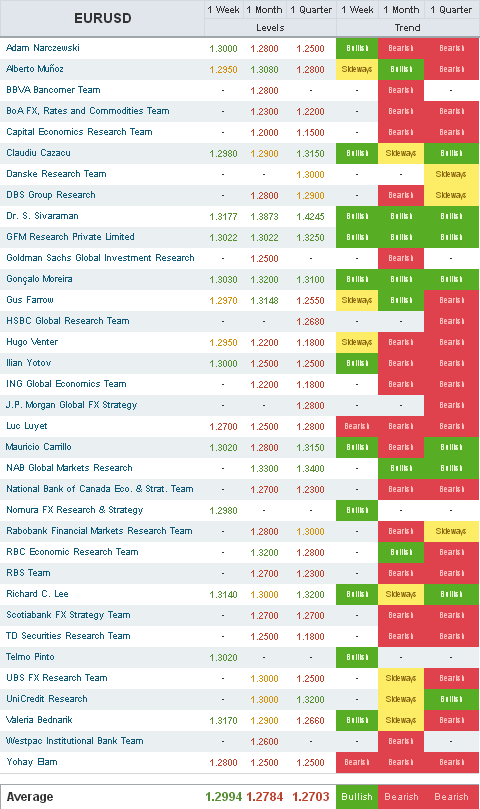Open Scotiabank FX Strategy Team link
Screen dimensions: 480x809
click(68, 615)
